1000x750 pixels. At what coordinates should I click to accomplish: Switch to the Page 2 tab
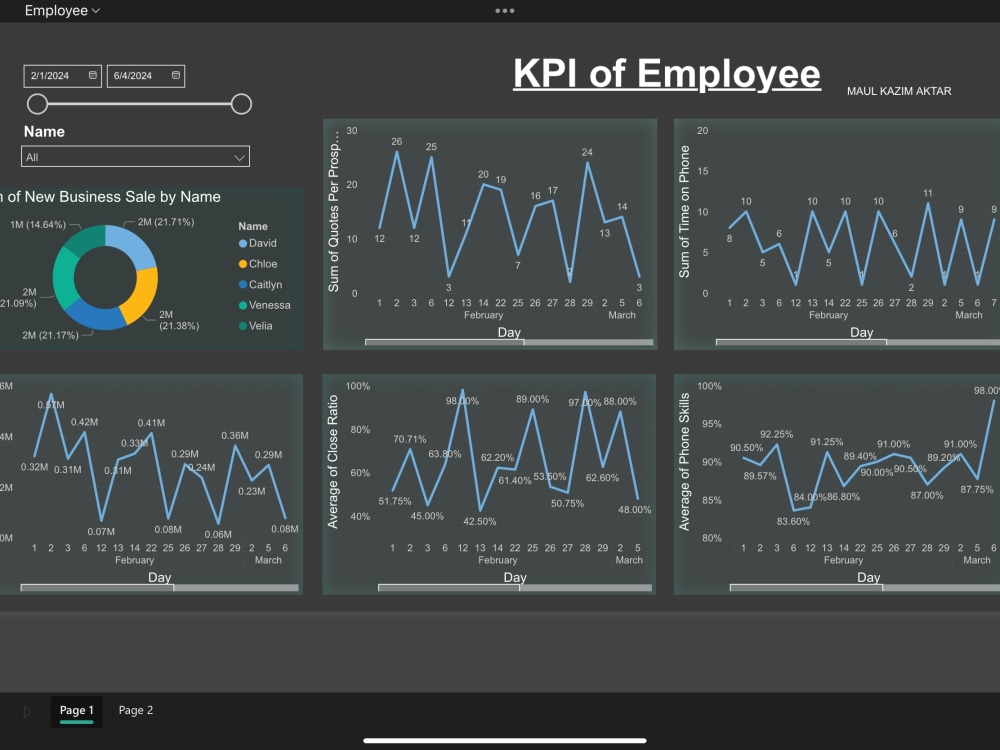136,710
